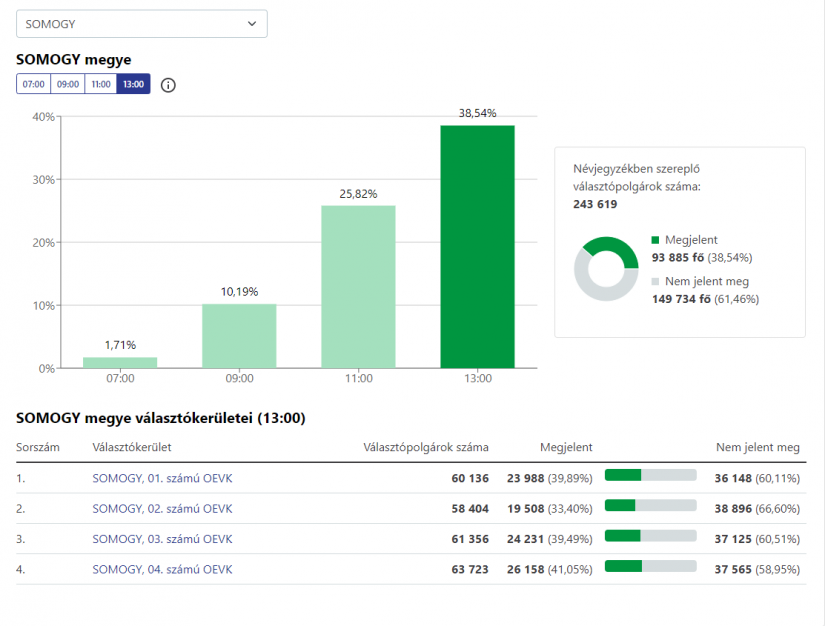Visit SOMOGY, 04. számú OEVK page

161,569
